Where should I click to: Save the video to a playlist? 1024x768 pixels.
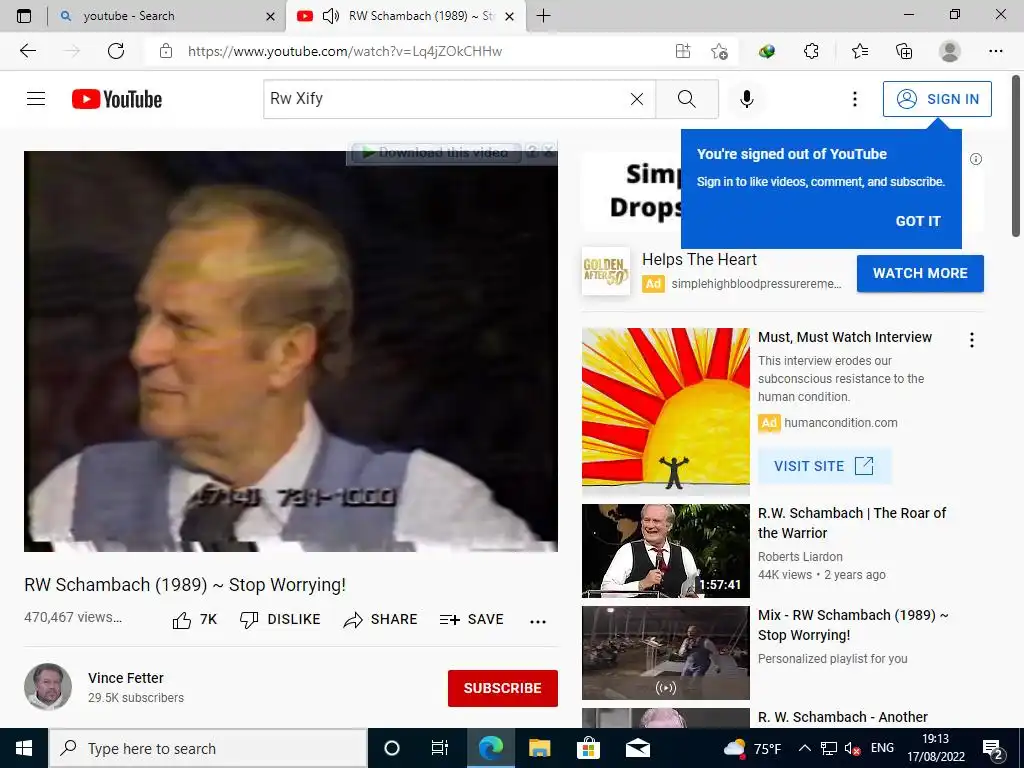(471, 620)
